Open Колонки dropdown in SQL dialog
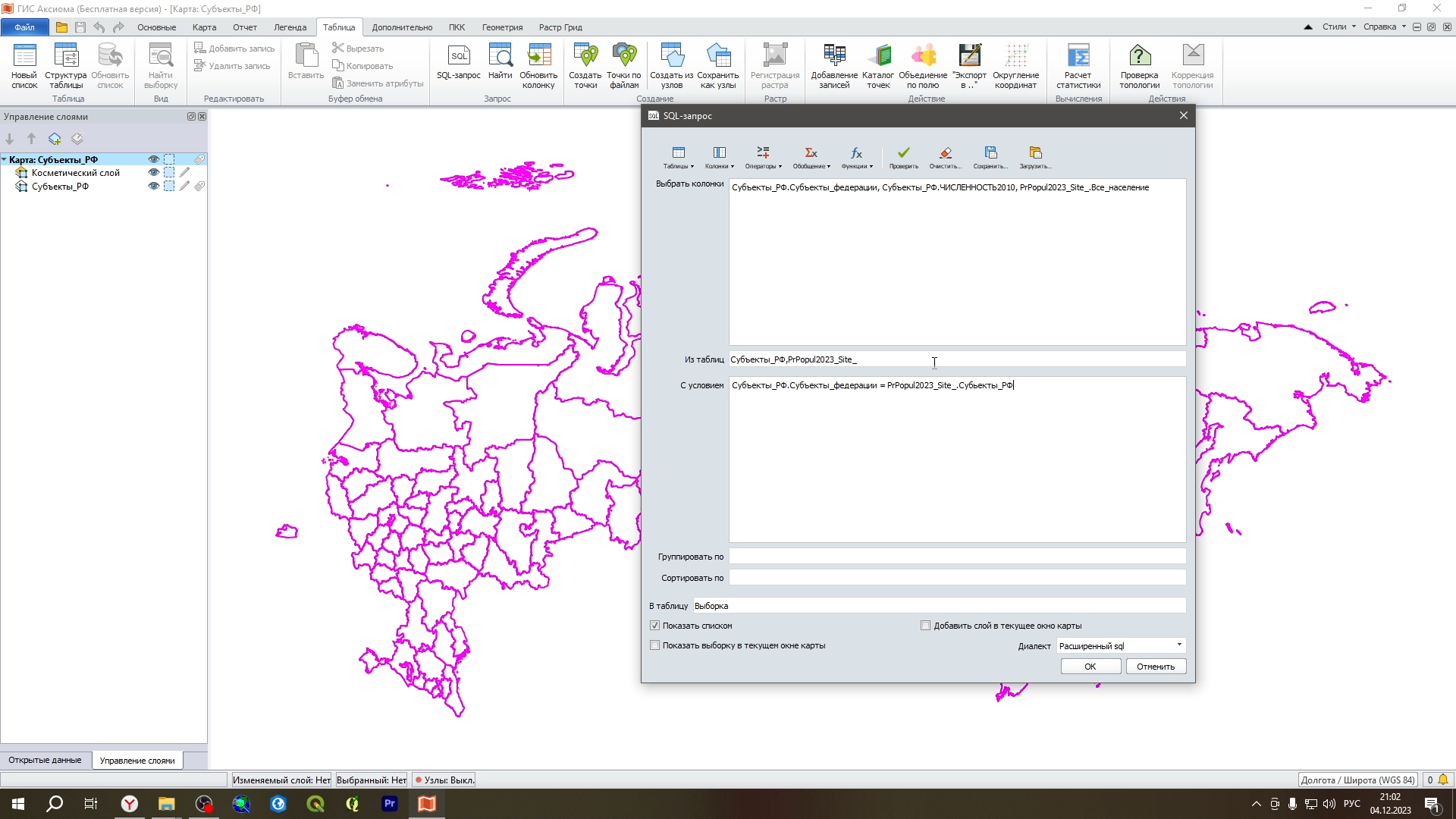 (x=719, y=157)
